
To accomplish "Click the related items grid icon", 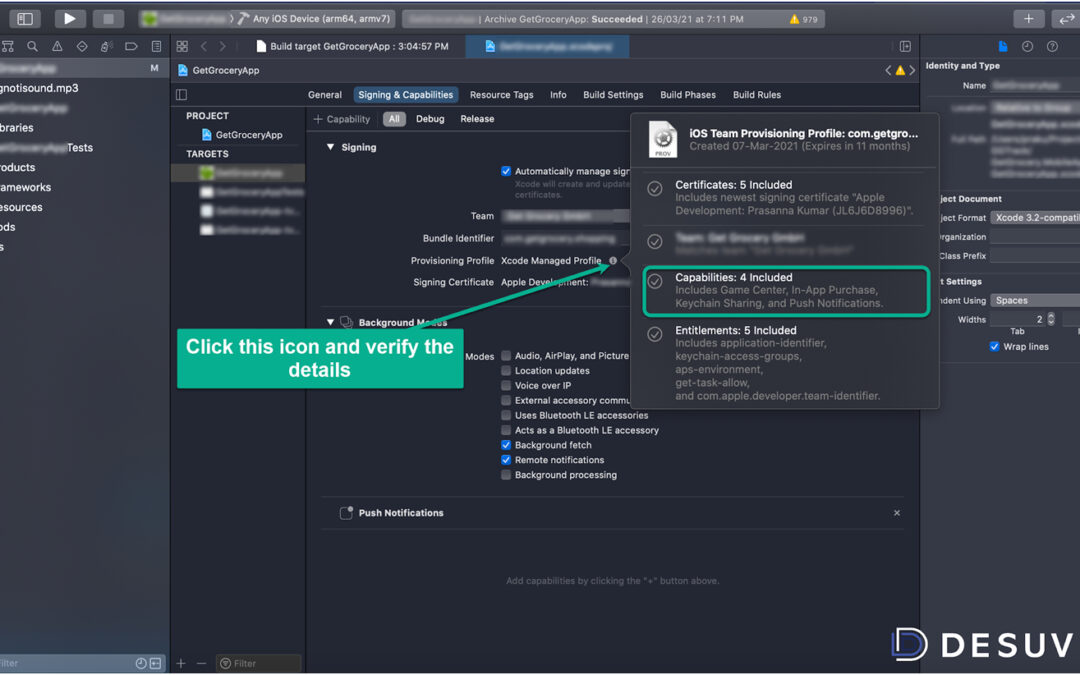I will tap(182, 46).
